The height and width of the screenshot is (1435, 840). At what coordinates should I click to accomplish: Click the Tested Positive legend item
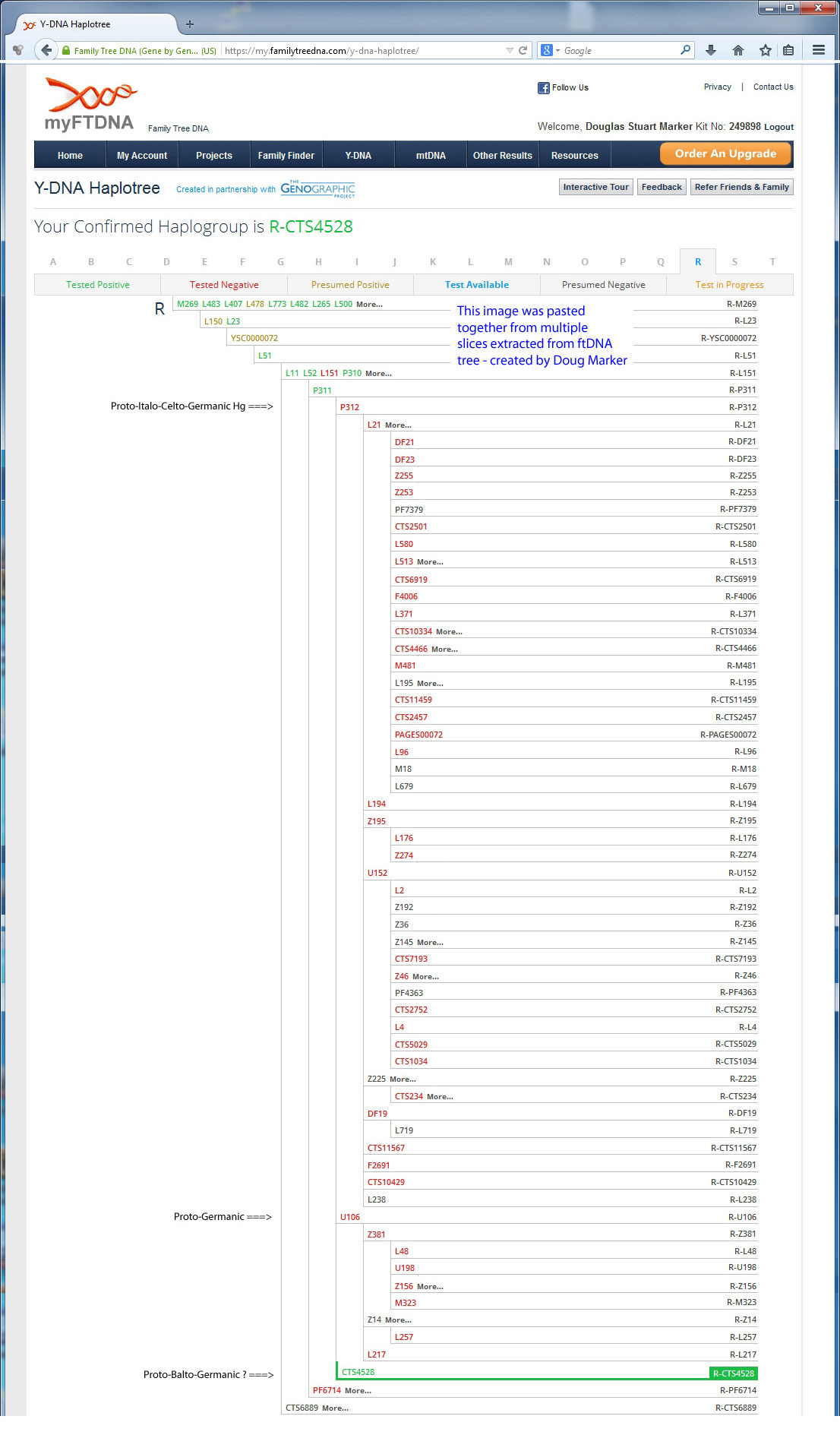tap(98, 285)
